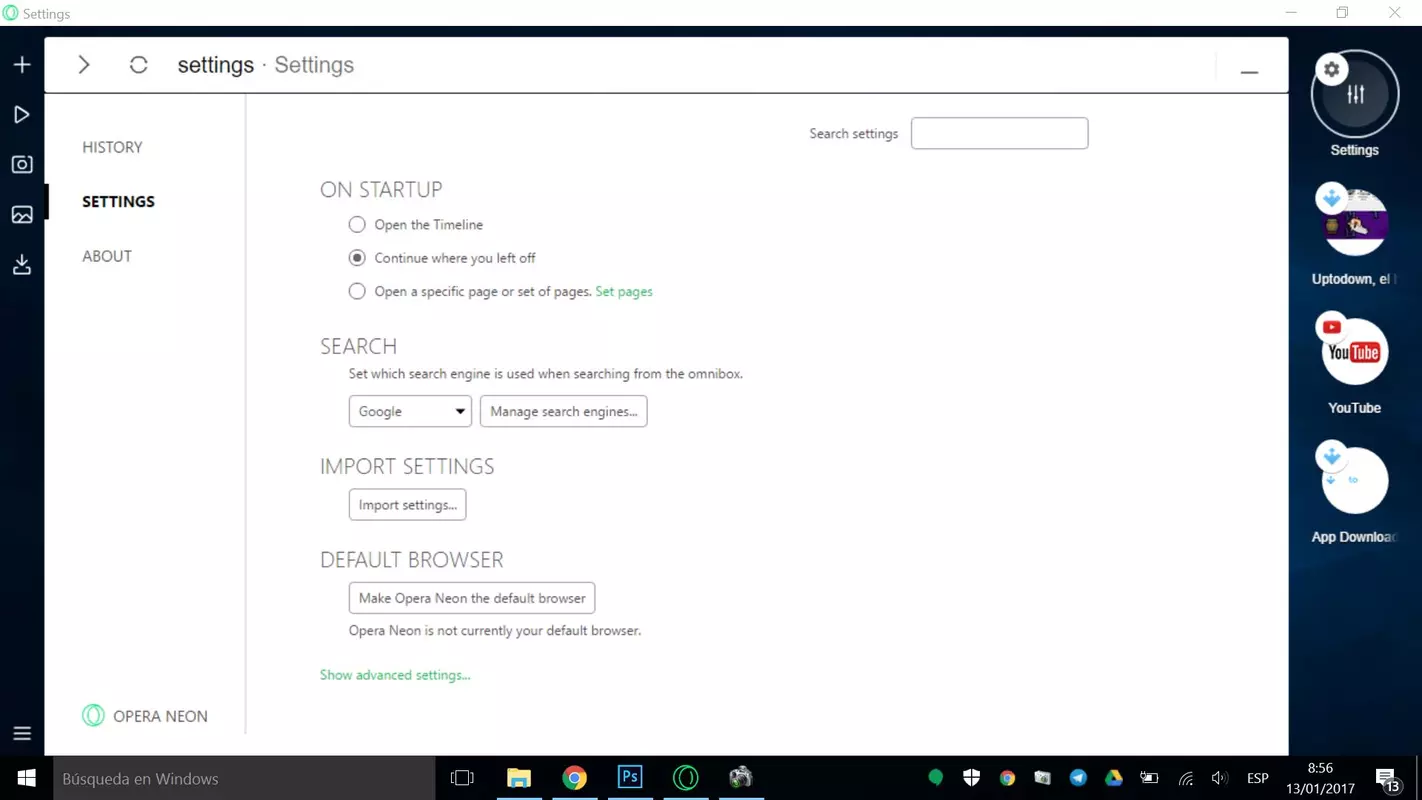The width and height of the screenshot is (1422, 800).
Task: Click the Chrome icon in the system tray
Action: point(1007,778)
